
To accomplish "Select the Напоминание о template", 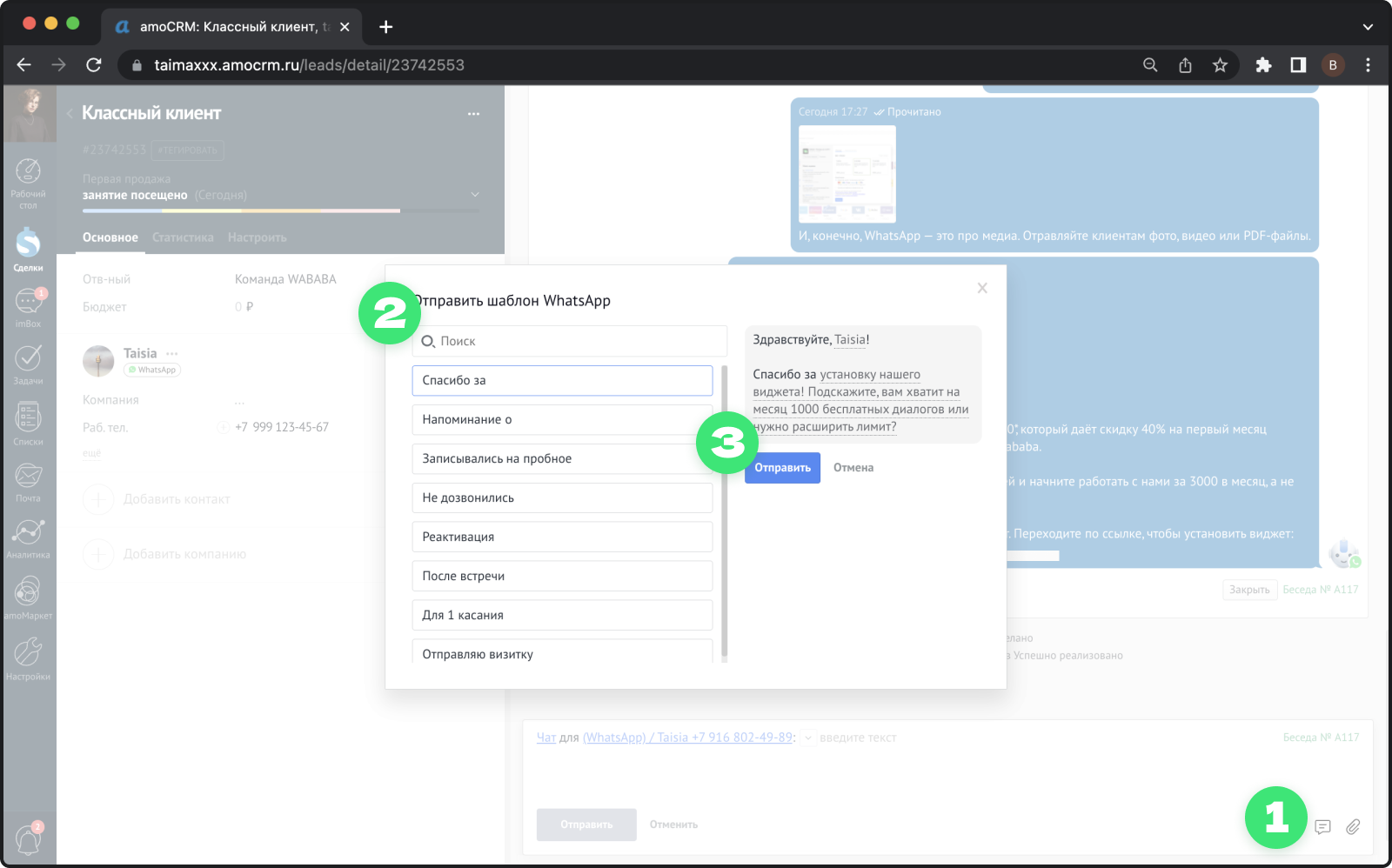I will (x=562, y=420).
